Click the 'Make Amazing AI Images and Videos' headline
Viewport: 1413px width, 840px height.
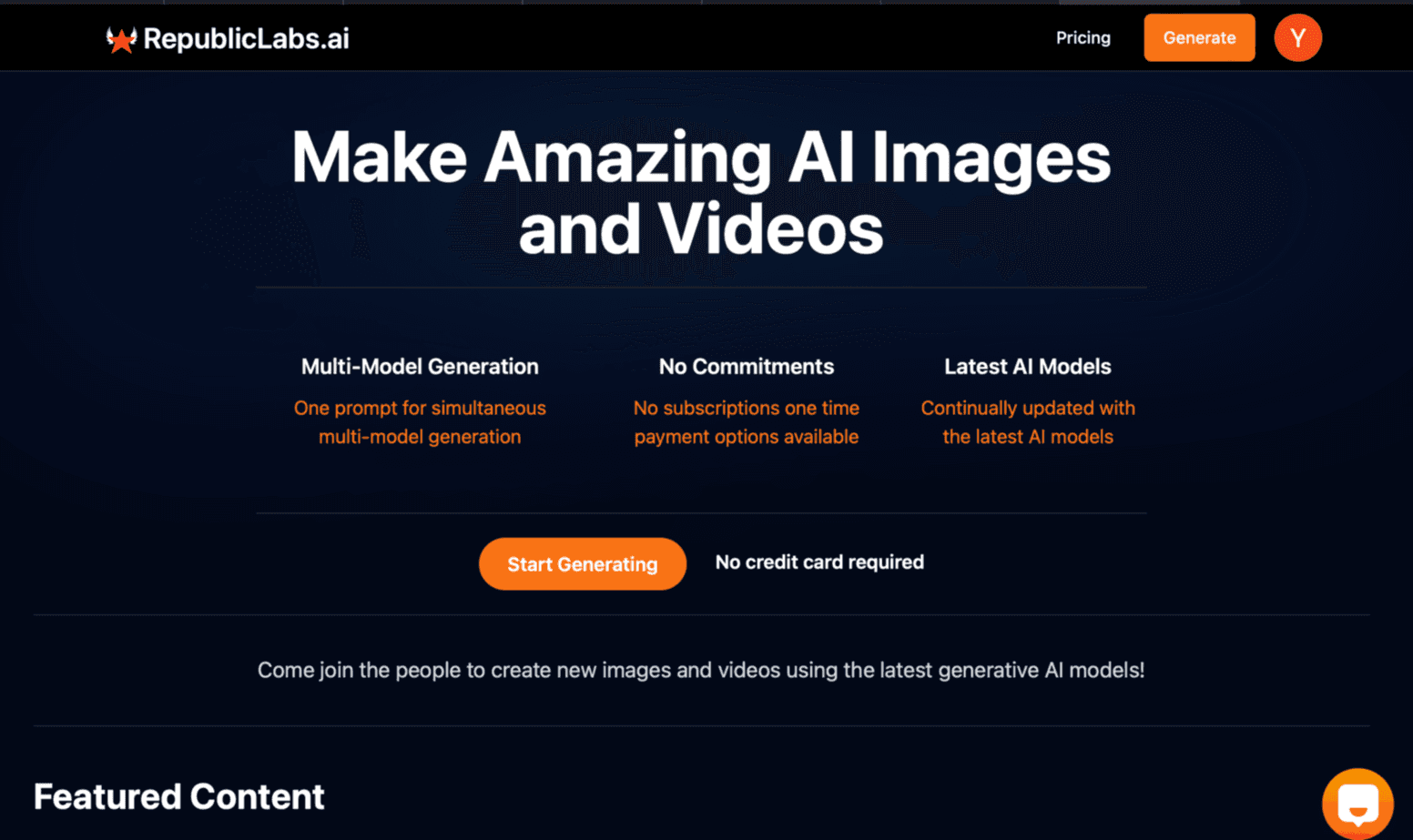[x=701, y=192]
